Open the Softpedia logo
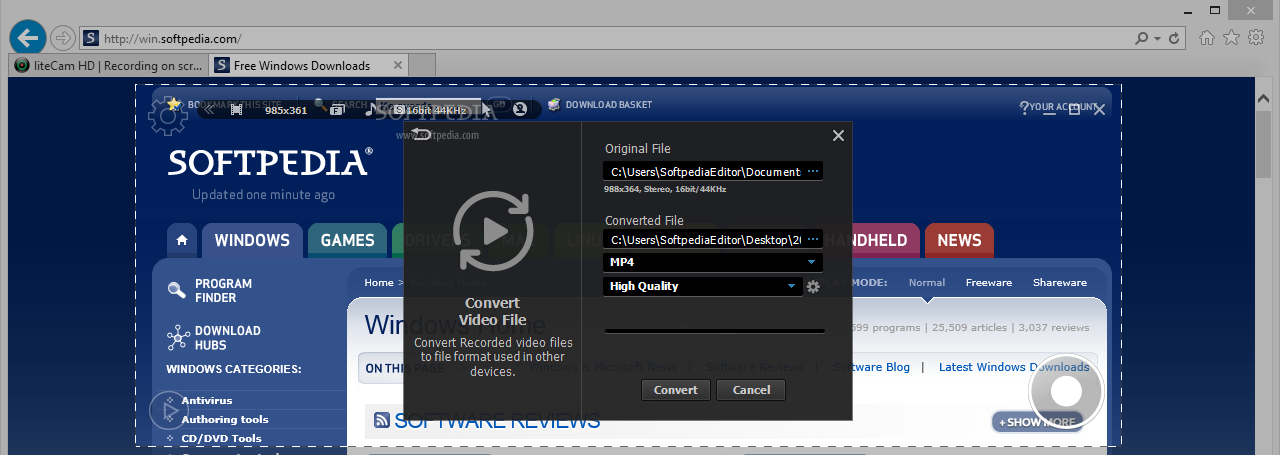The image size is (1280, 455). pos(270,162)
